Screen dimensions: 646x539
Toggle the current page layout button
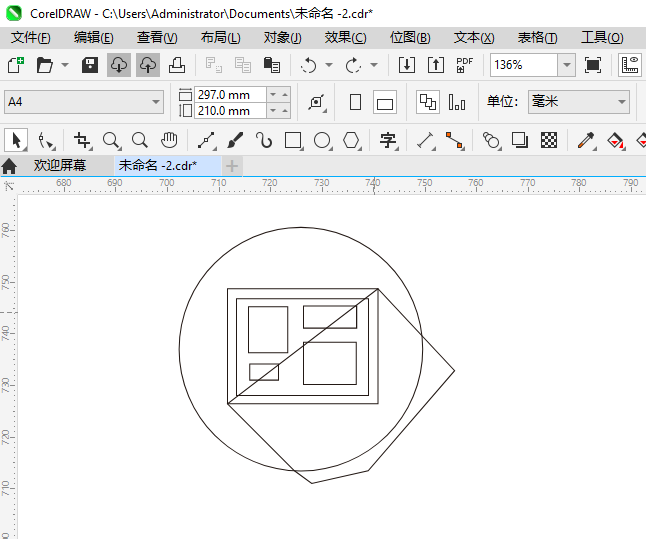[x=457, y=102]
